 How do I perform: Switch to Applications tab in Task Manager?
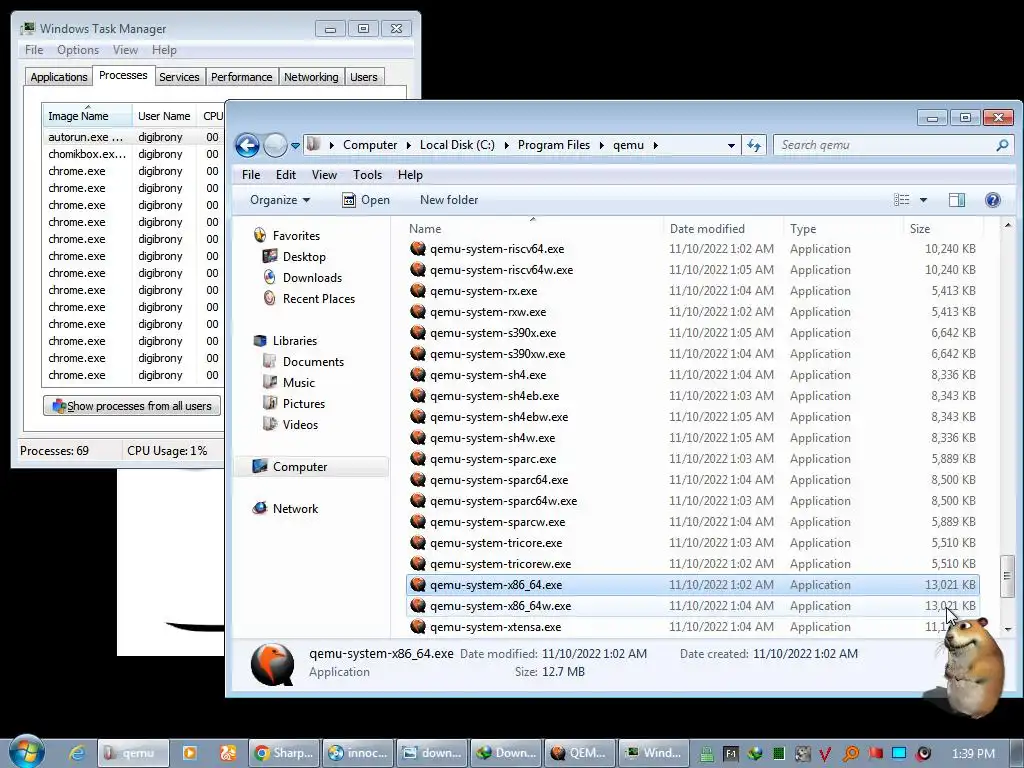click(59, 77)
